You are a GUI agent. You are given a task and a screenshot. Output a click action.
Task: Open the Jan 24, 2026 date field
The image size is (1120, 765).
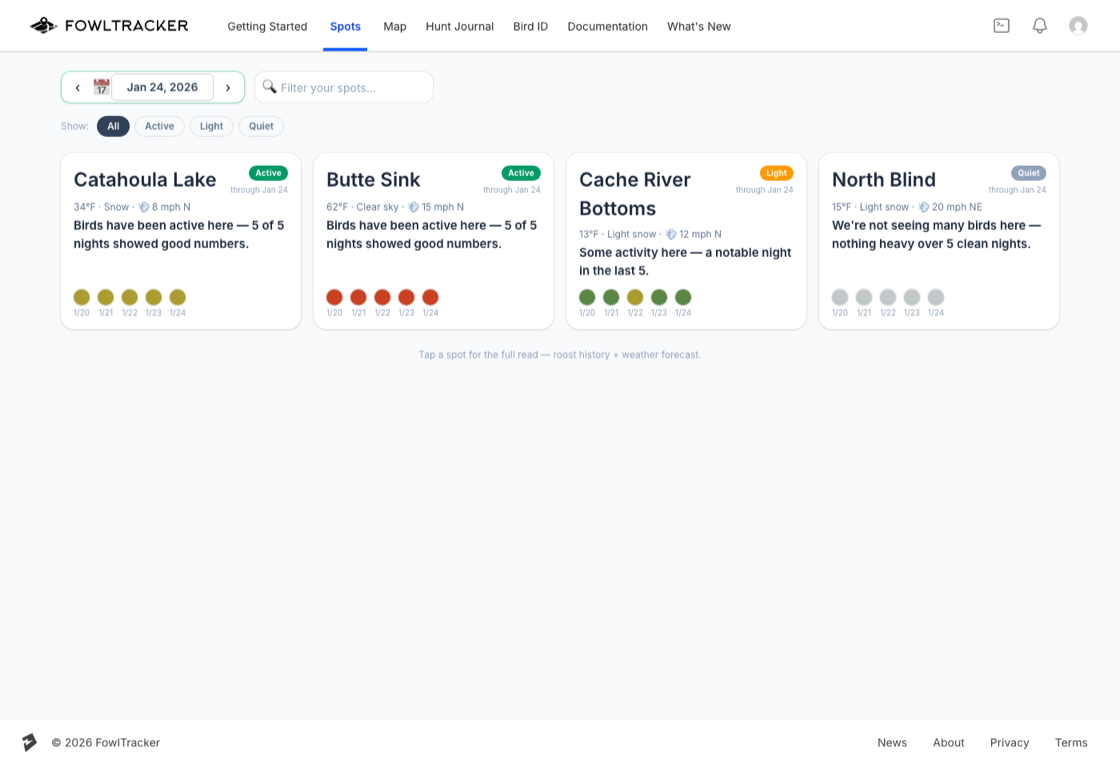tap(162, 87)
